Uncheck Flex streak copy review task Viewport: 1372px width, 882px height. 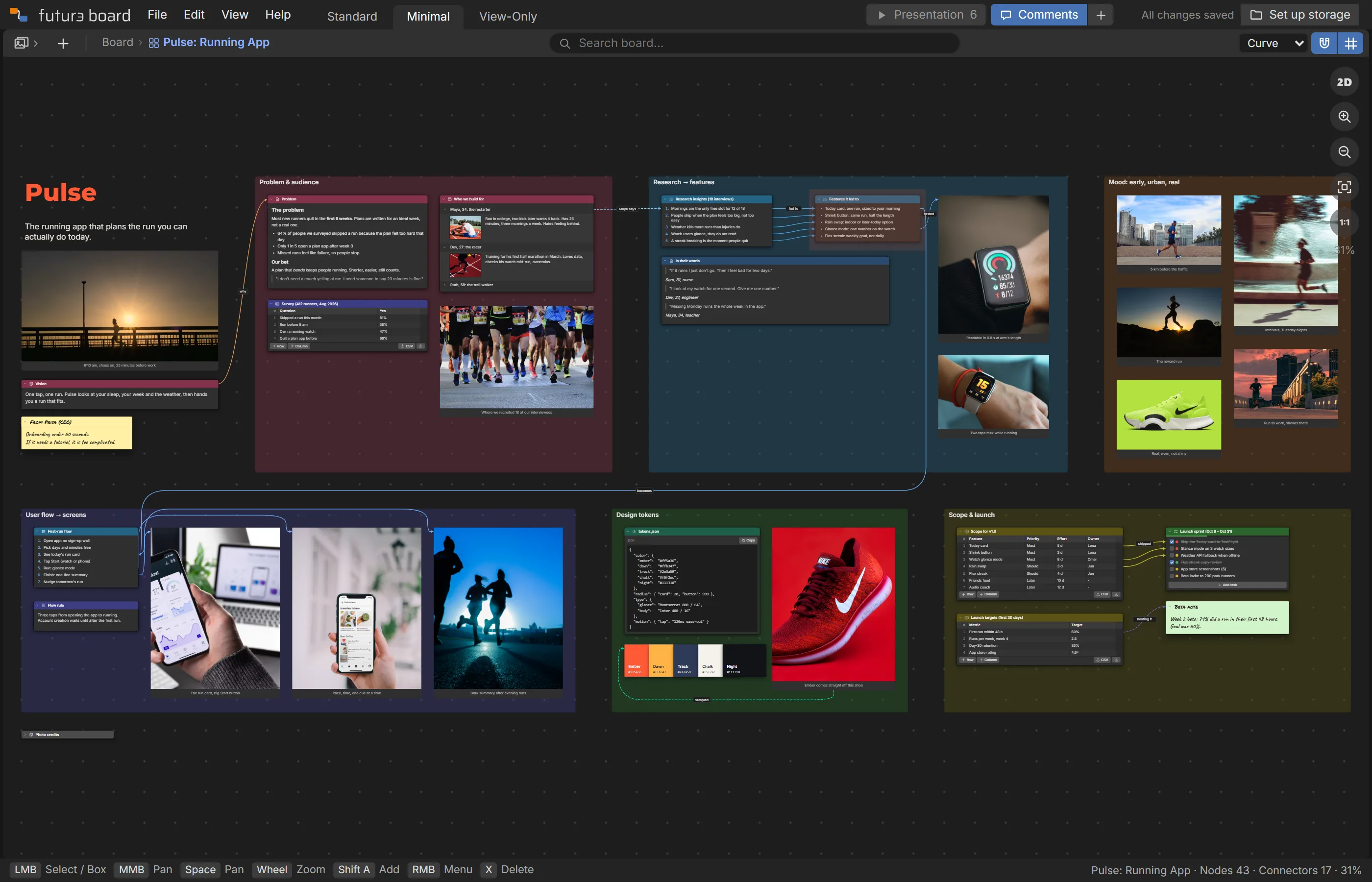pyautogui.click(x=1172, y=563)
